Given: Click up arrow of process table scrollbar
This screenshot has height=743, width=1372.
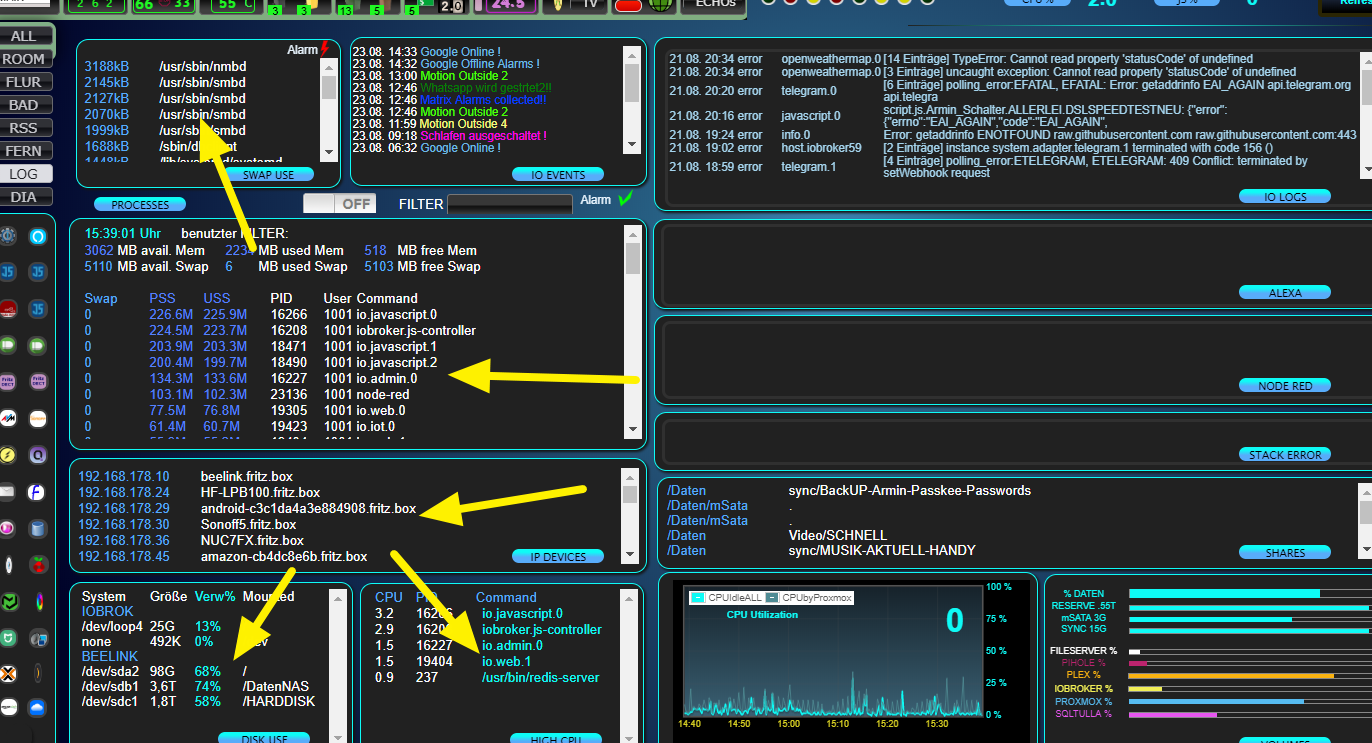Looking at the screenshot, I should coord(633,234).
